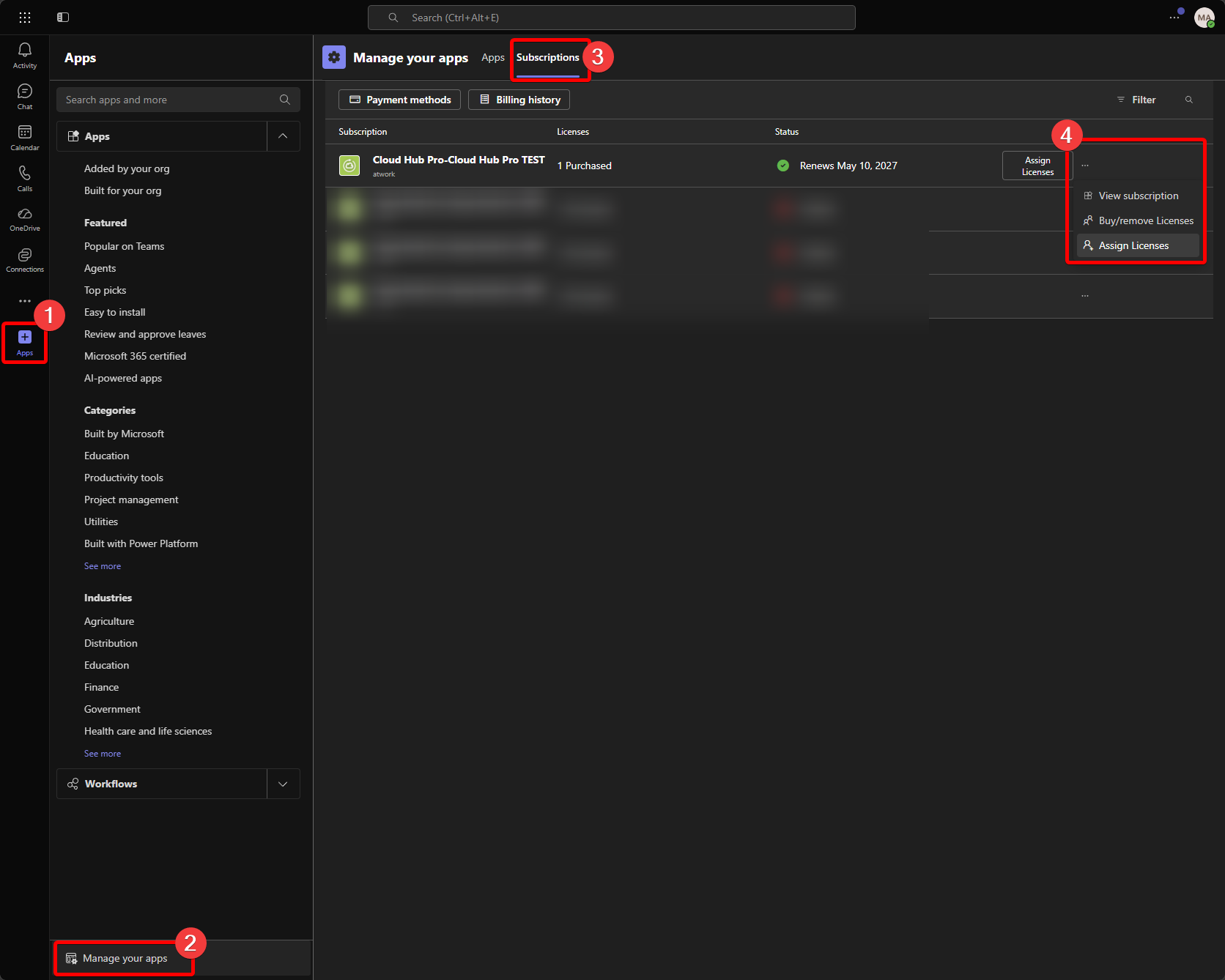
Task: Open the Connections icon
Action: pos(25,260)
